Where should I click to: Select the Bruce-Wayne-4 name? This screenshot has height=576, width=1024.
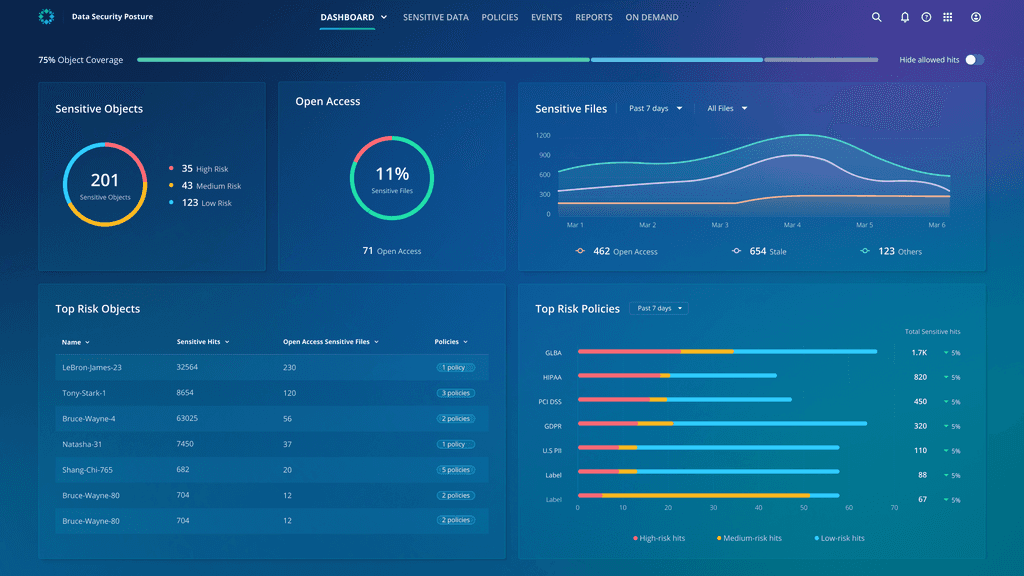pos(89,419)
